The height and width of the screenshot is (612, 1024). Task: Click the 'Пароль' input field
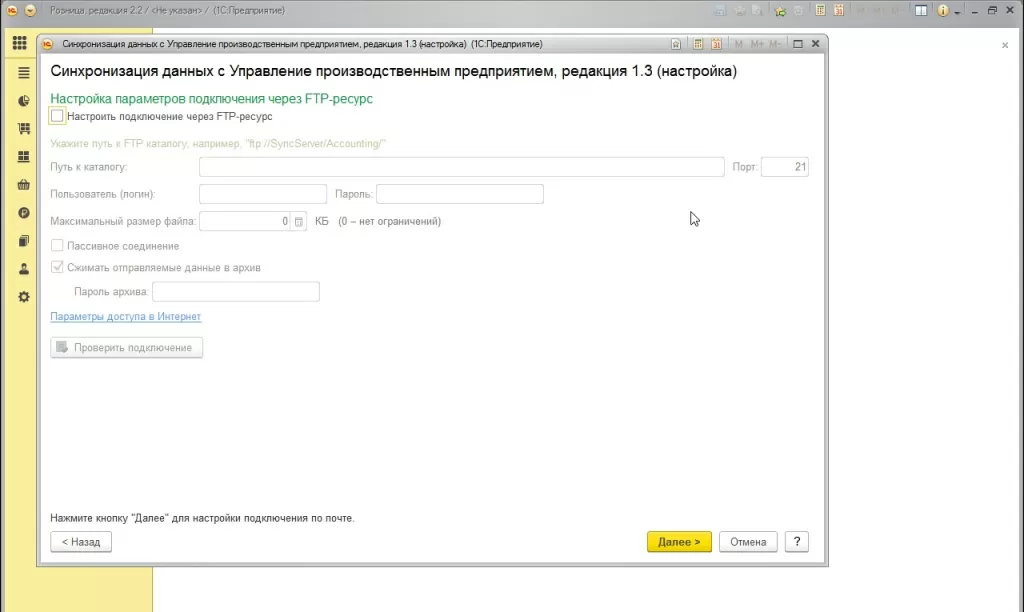point(460,194)
